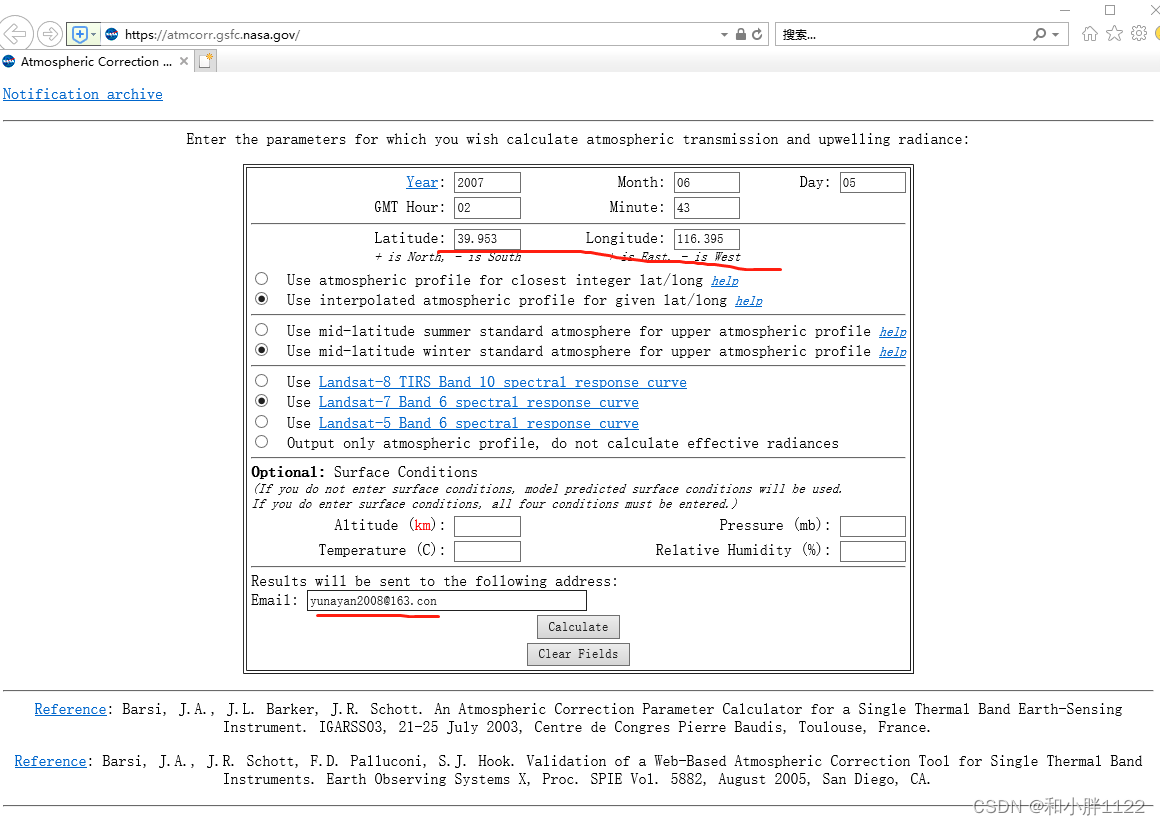Click the Minute input field
The height and width of the screenshot is (825, 1160).
(707, 207)
